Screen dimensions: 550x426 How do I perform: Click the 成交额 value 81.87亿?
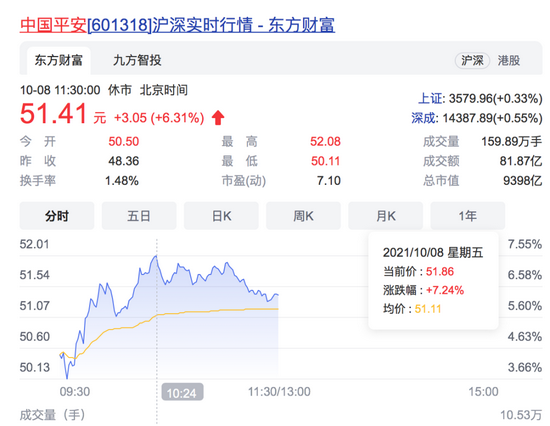click(521, 161)
